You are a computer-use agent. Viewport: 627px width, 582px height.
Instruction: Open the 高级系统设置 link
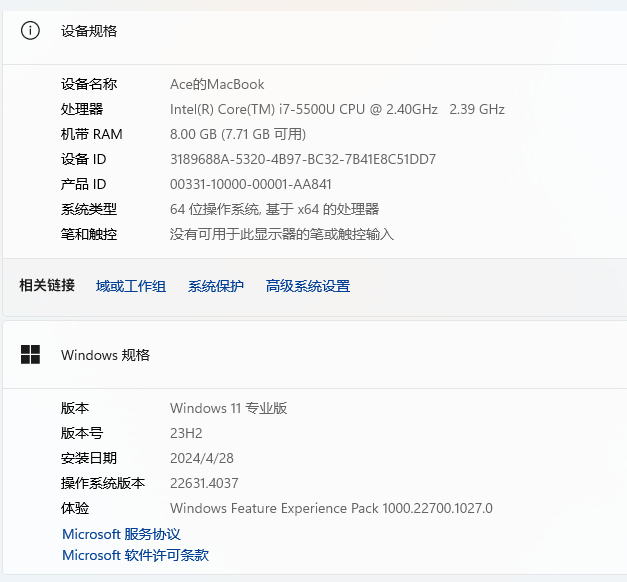click(308, 286)
